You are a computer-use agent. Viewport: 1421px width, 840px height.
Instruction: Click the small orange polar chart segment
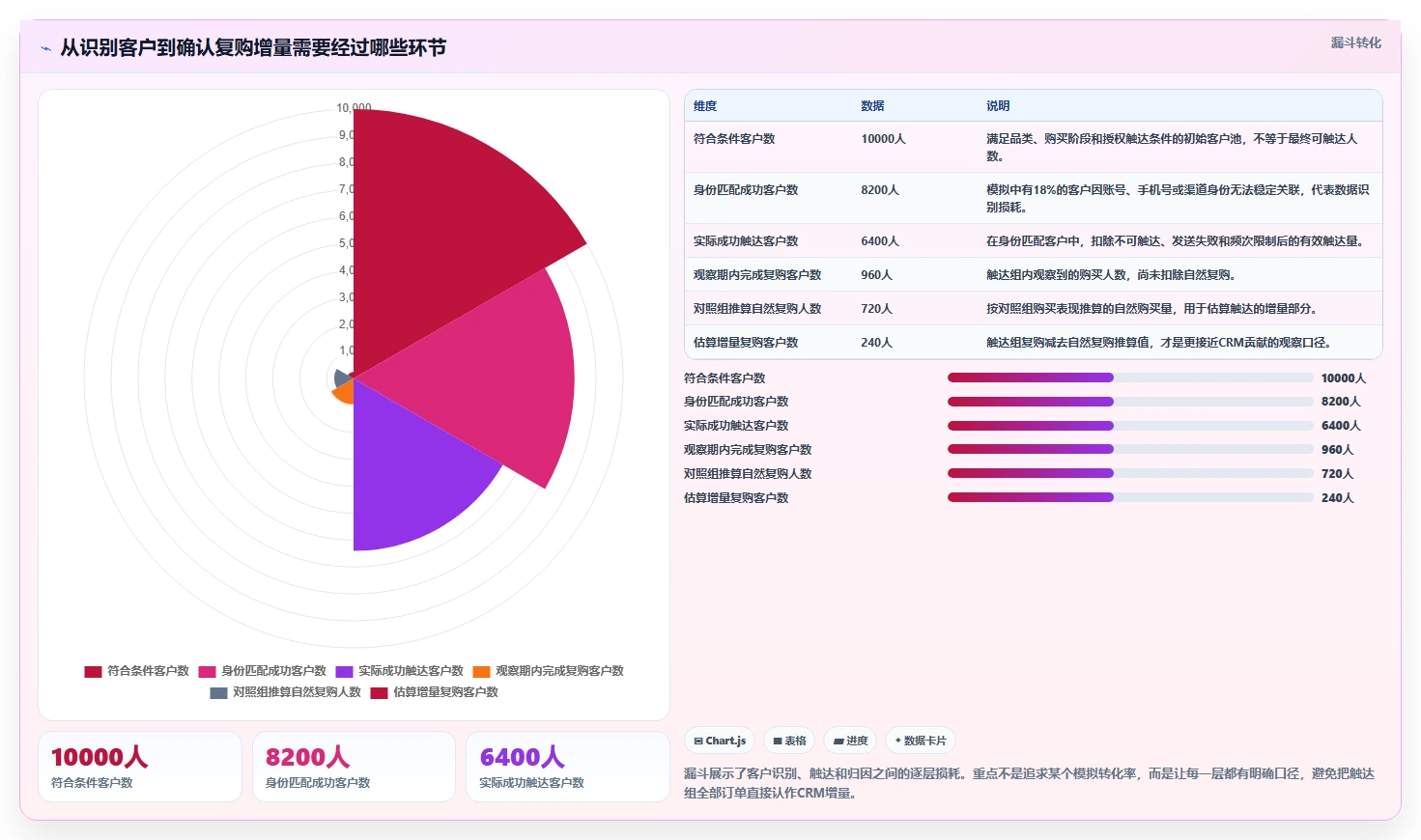click(x=344, y=392)
